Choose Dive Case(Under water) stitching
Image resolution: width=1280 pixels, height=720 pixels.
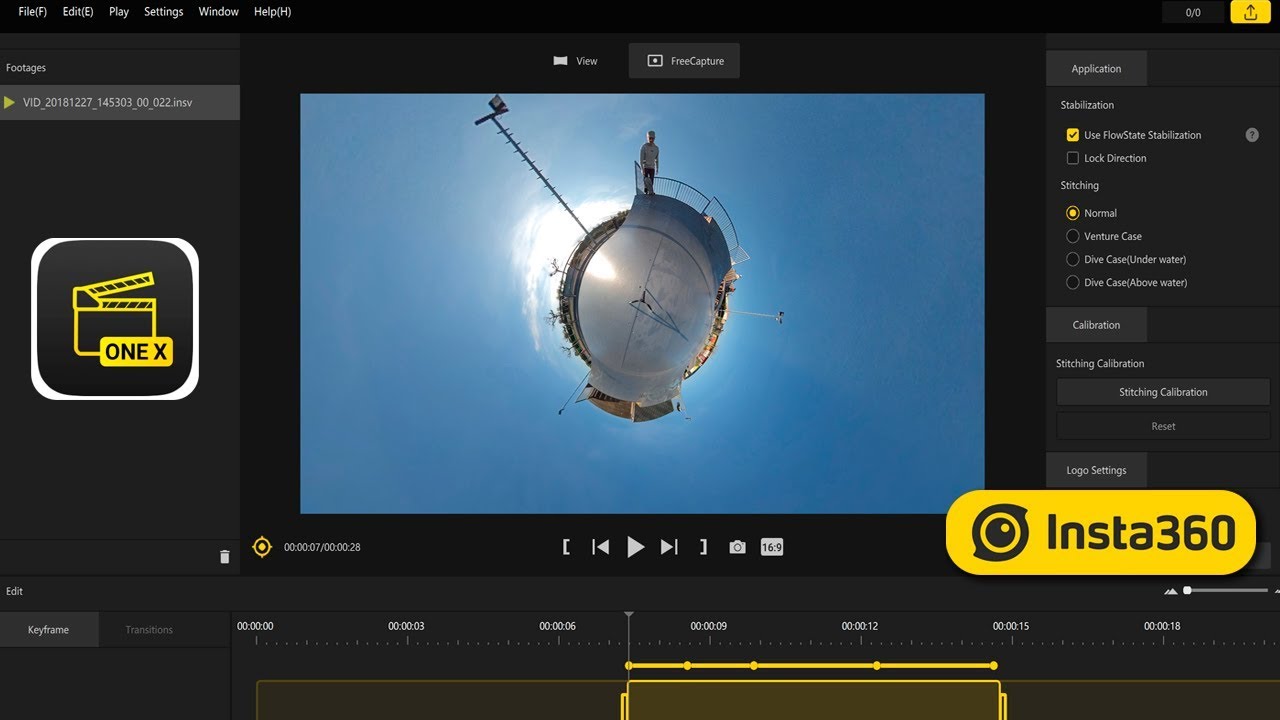pos(1073,259)
